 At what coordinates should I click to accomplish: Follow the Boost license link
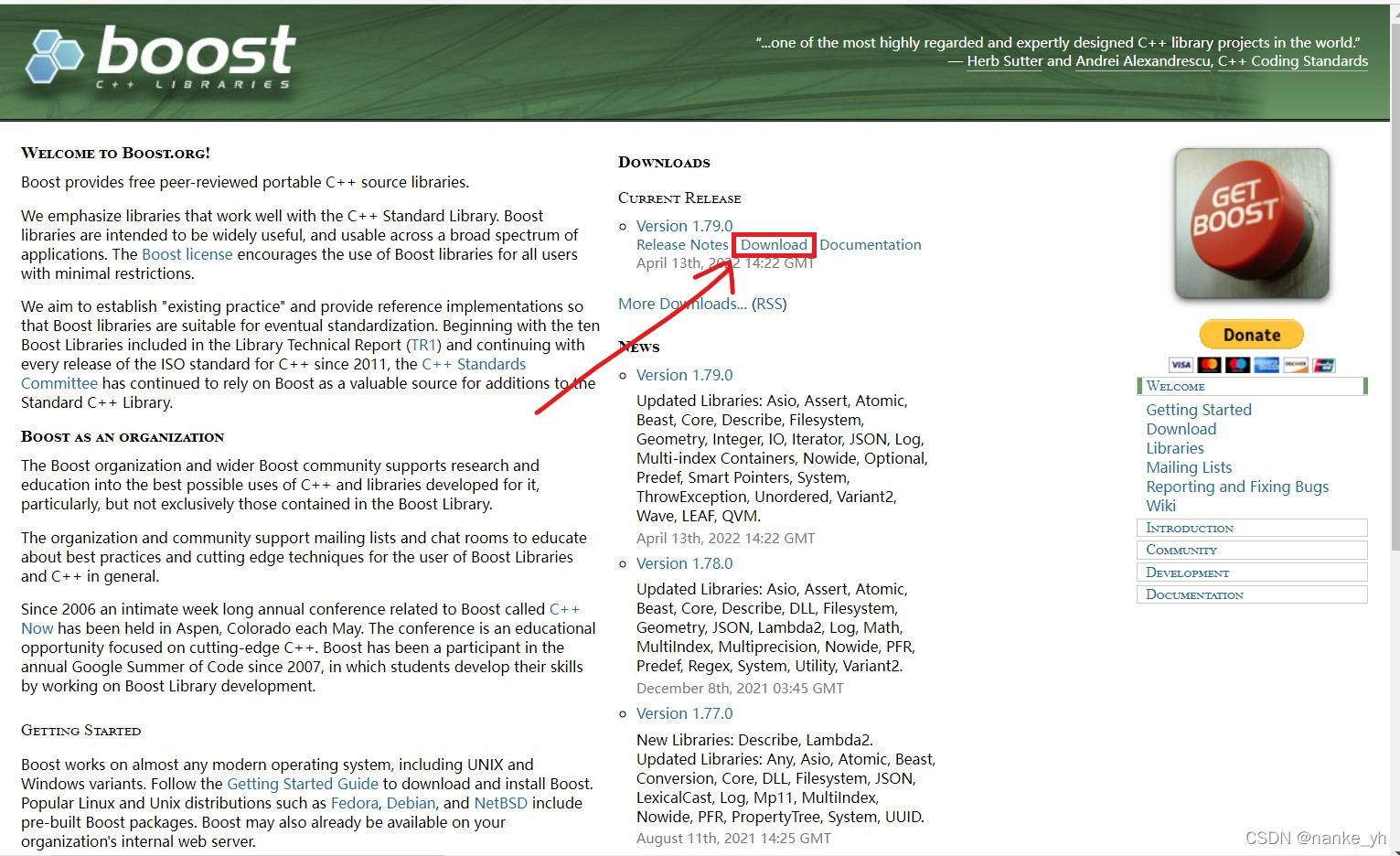(x=187, y=254)
